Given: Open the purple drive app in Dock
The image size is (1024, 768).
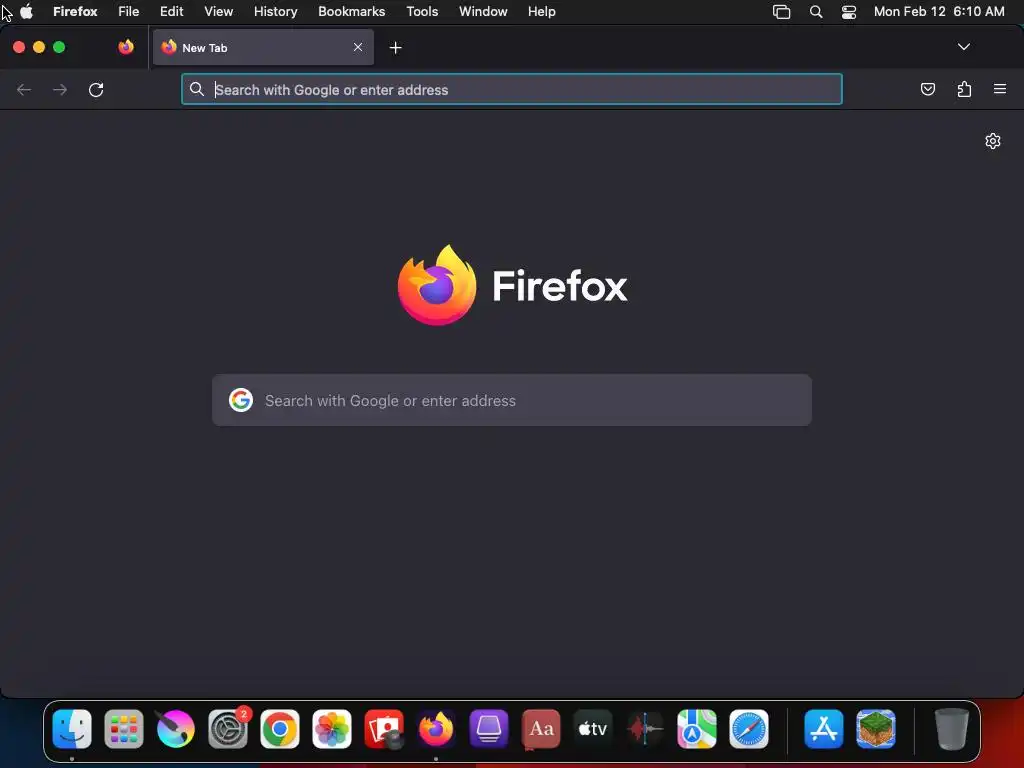Looking at the screenshot, I should pyautogui.click(x=488, y=729).
